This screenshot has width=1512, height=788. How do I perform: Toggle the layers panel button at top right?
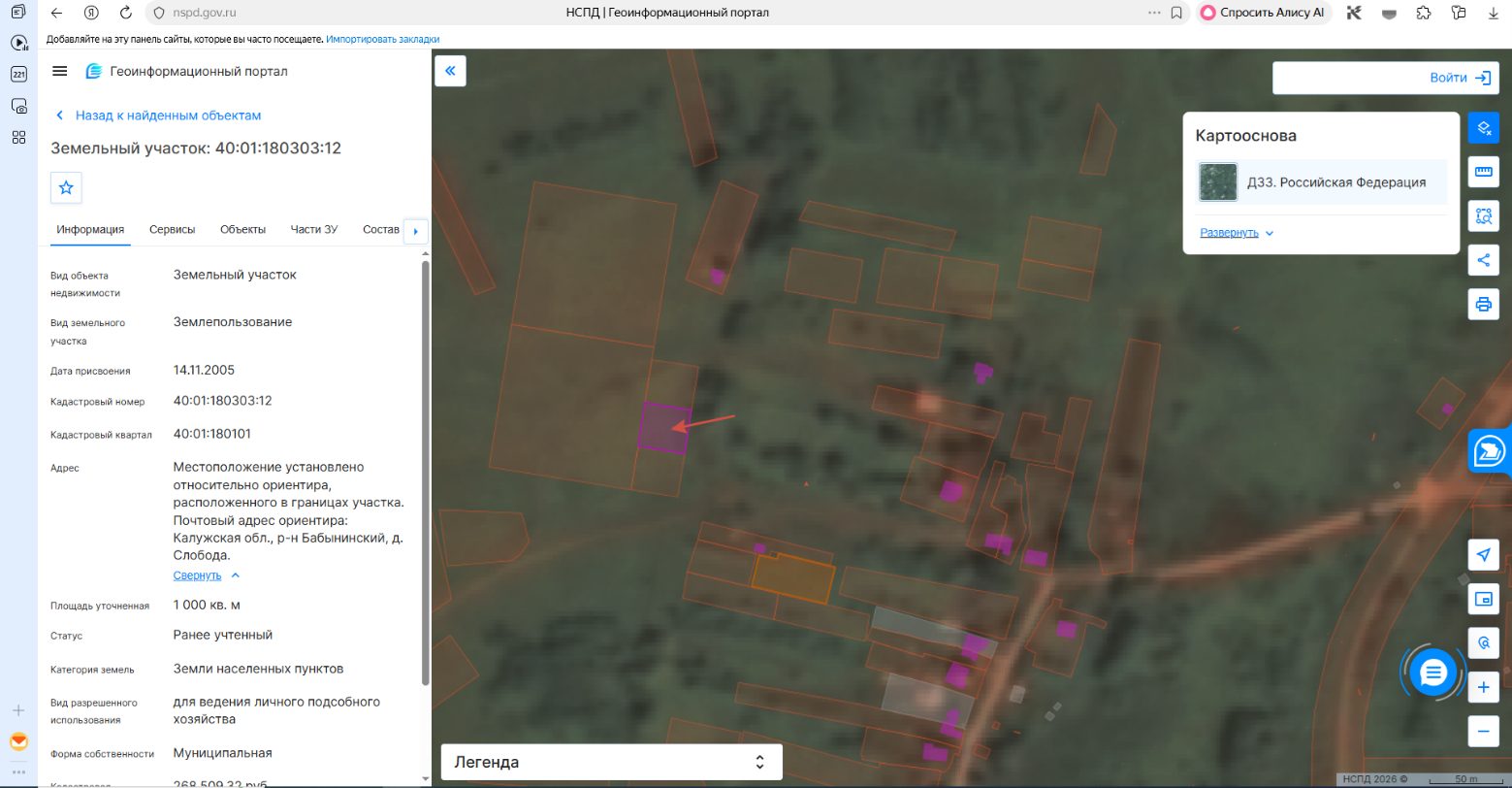(1483, 128)
